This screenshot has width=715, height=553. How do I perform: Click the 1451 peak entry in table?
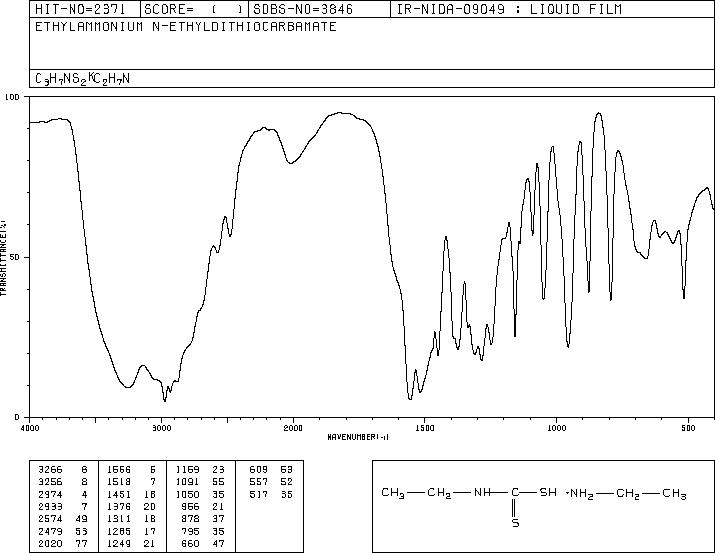coord(119,494)
